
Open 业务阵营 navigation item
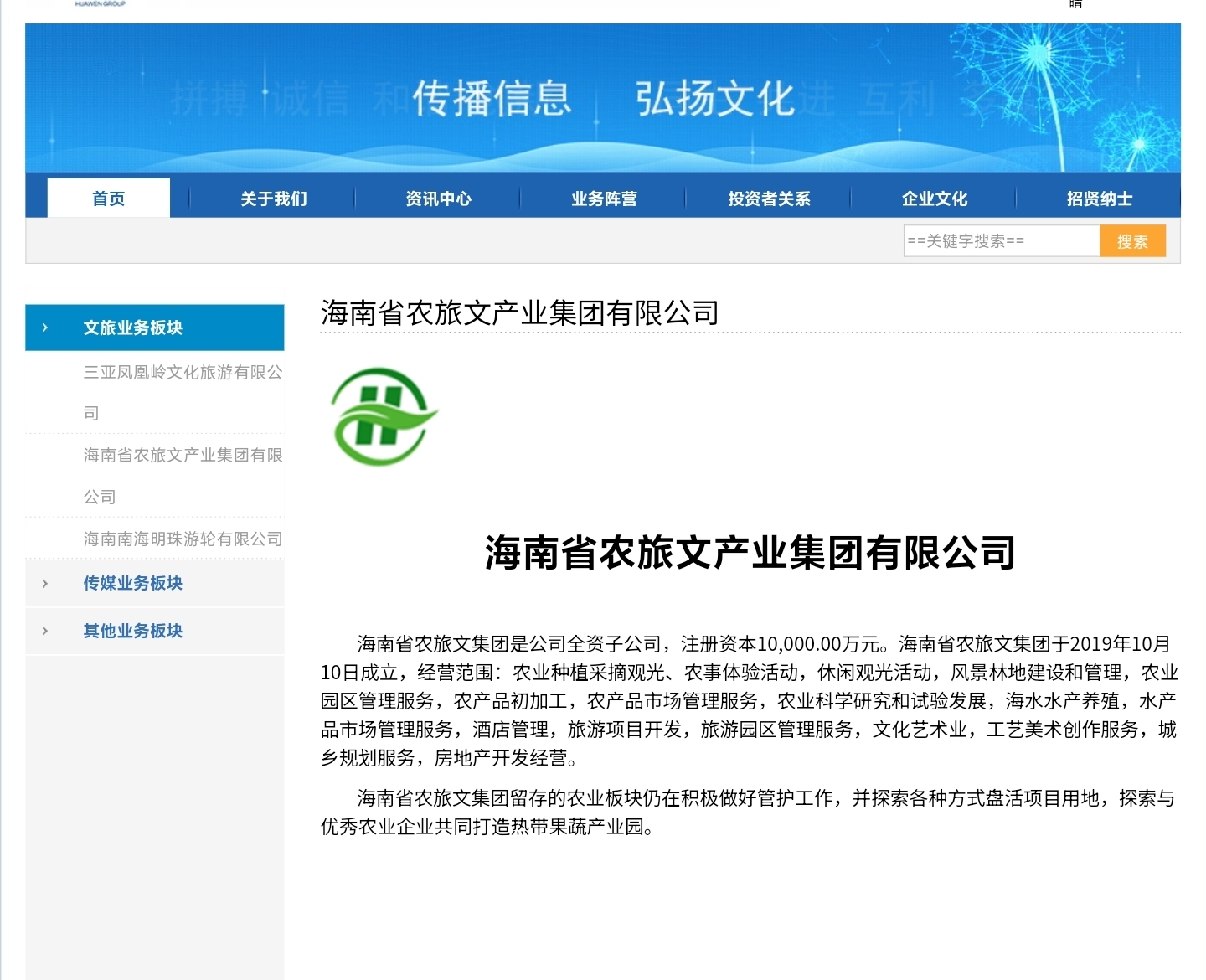pyautogui.click(x=604, y=199)
